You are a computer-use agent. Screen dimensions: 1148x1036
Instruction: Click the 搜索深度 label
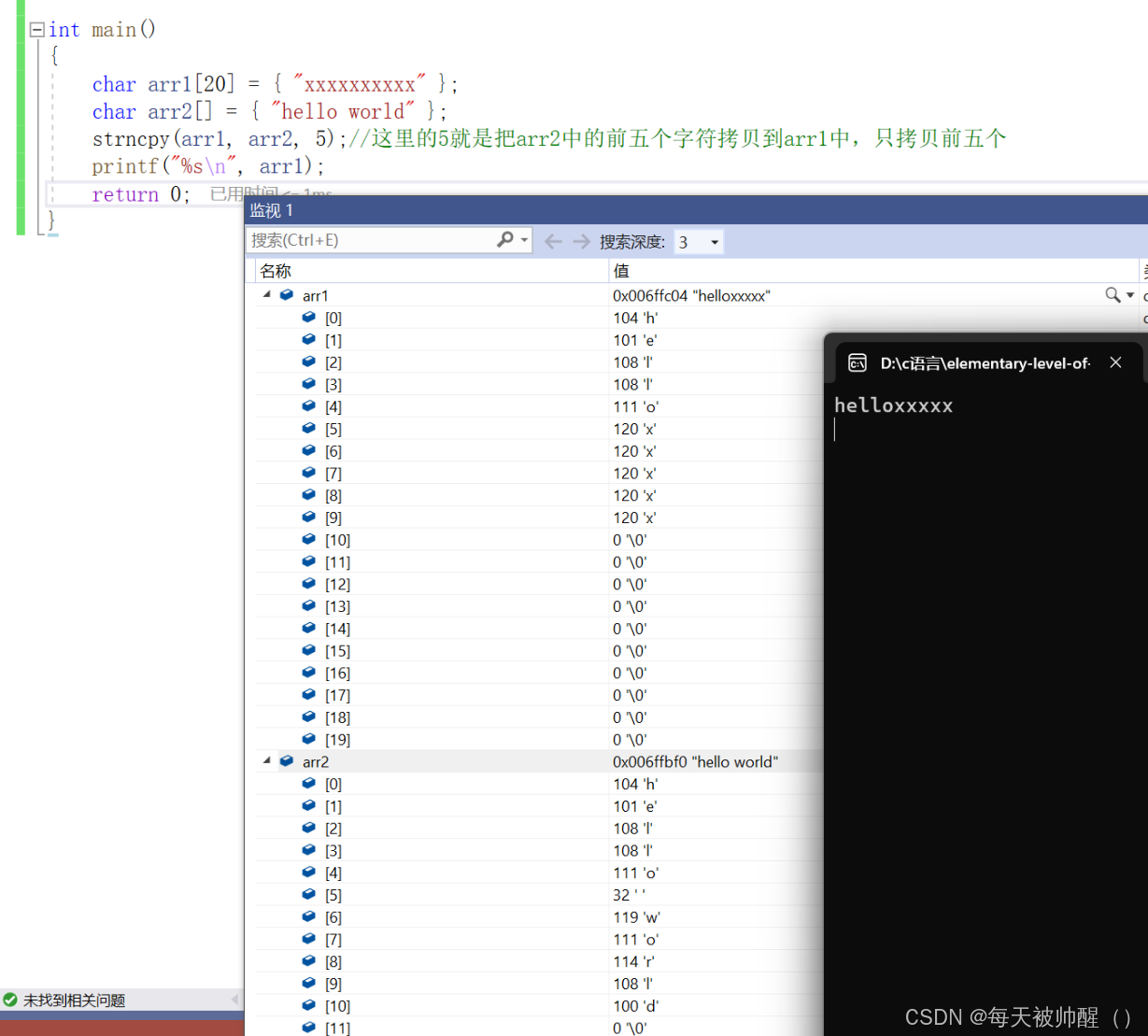coord(632,242)
